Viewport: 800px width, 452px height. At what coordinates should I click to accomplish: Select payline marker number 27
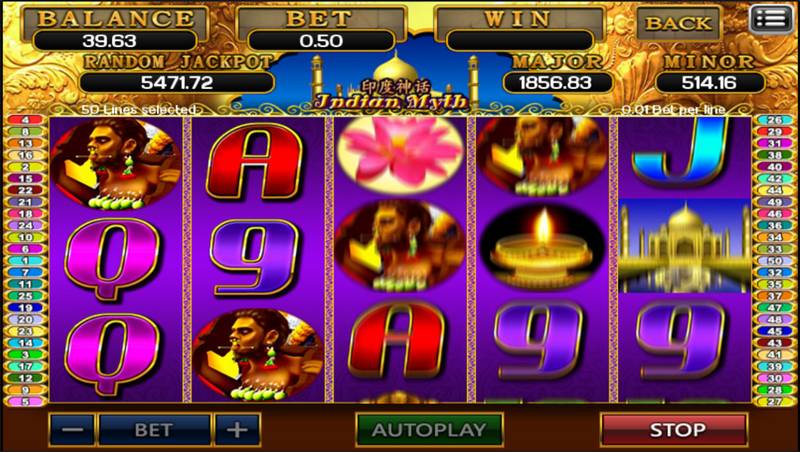[775, 401]
